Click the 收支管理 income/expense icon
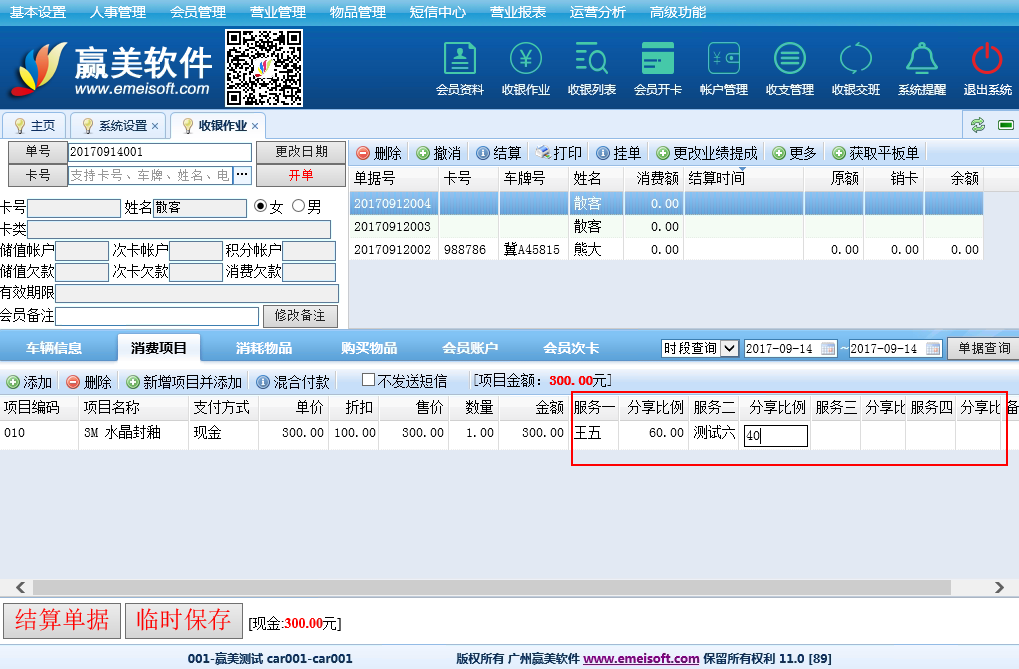1019x669 pixels. tap(789, 61)
